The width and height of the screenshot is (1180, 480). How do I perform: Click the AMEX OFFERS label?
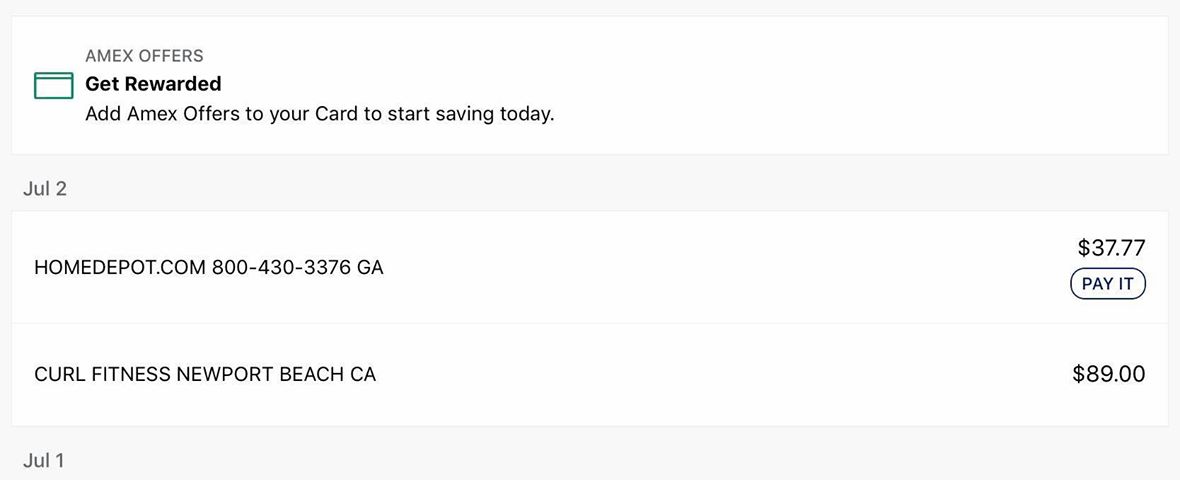[x=144, y=56]
